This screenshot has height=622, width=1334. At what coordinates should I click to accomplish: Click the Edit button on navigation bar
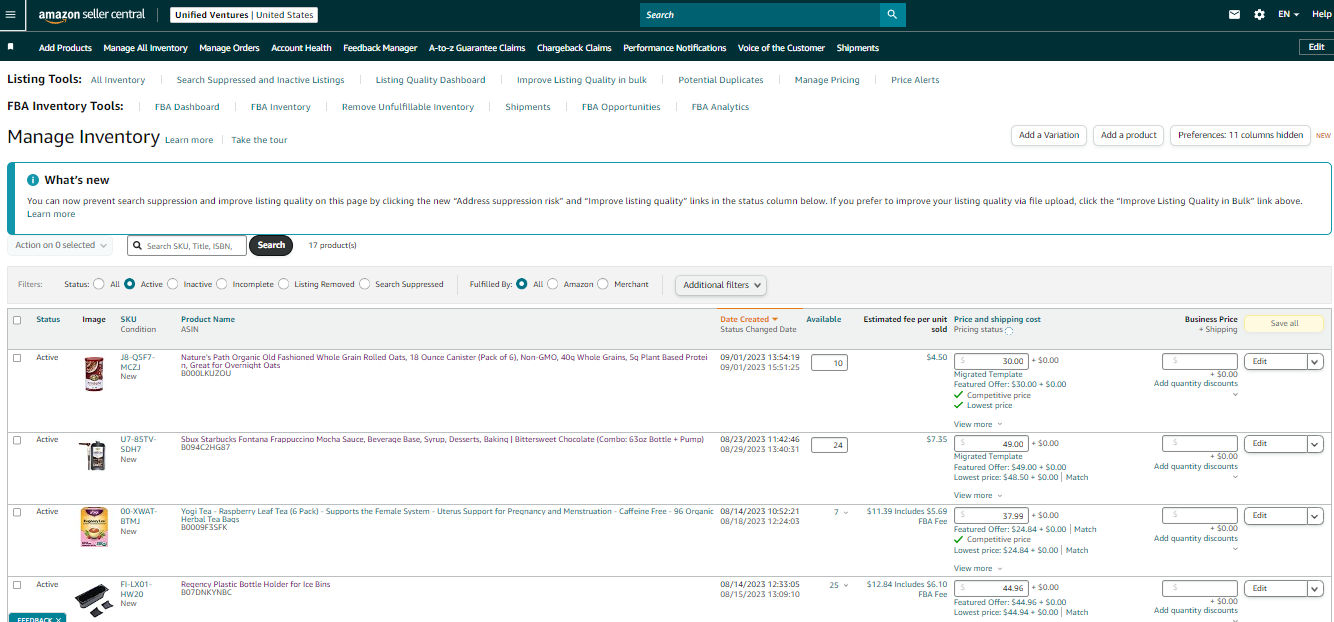tap(1315, 47)
